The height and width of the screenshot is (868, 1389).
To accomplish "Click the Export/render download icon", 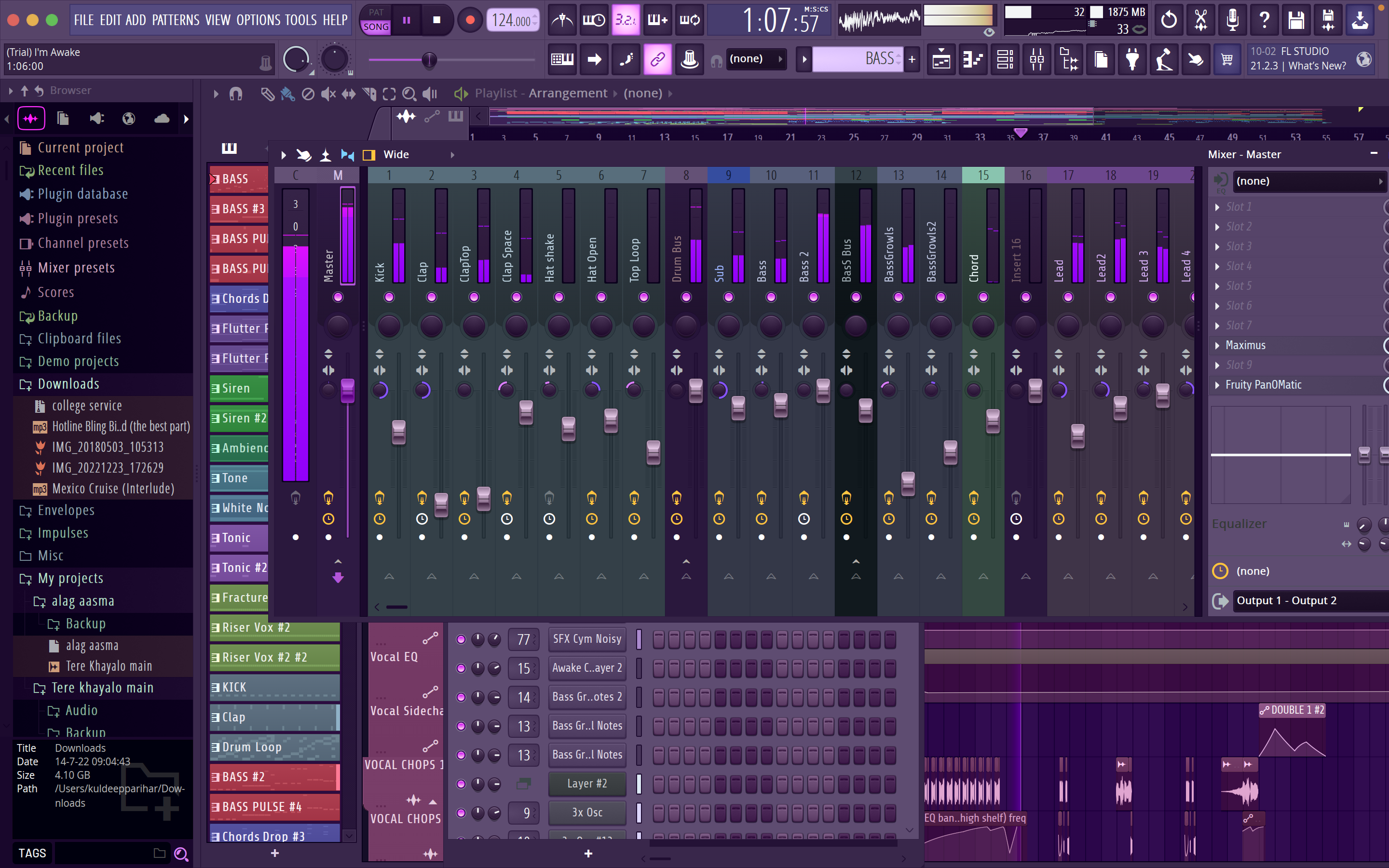I will pyautogui.click(x=1360, y=21).
